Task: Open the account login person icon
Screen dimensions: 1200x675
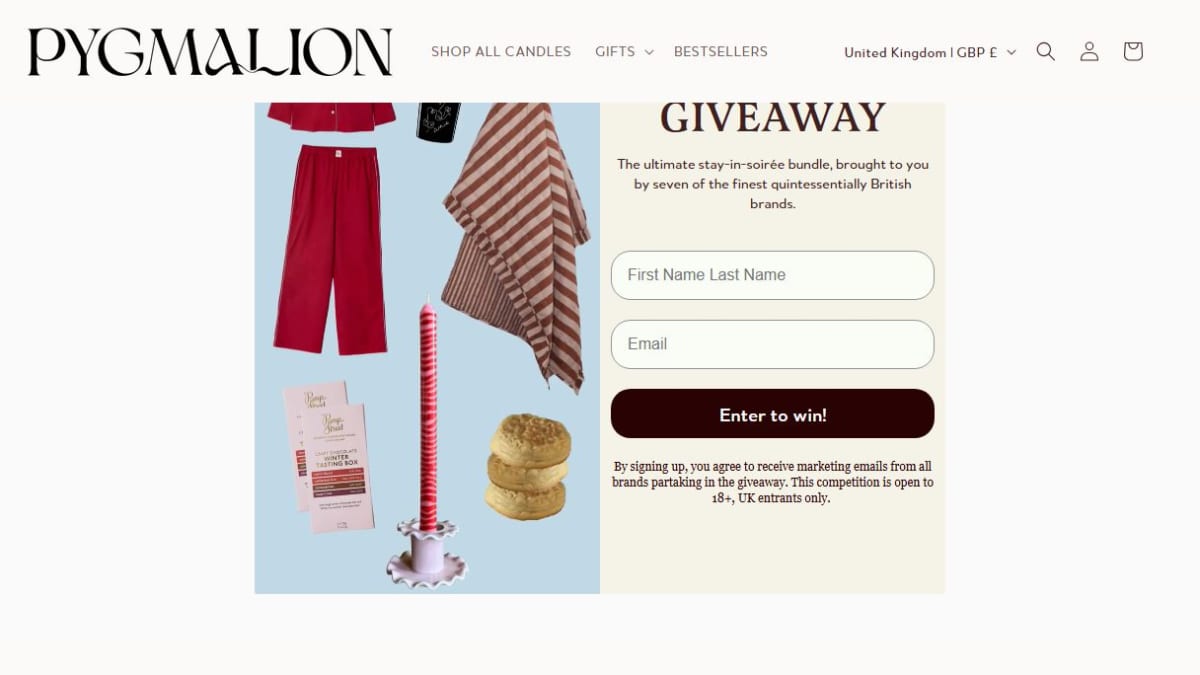Action: click(1089, 52)
